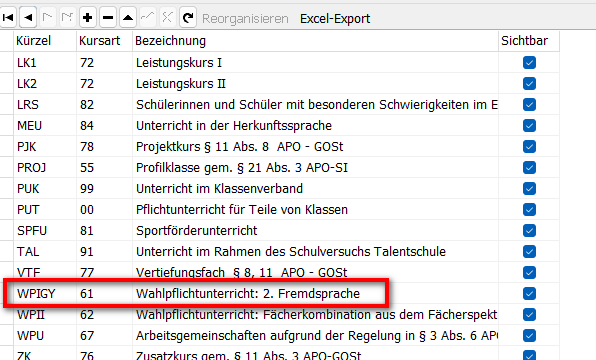Click the Bezeichnung column header
This screenshot has width=596, height=360.
pos(315,41)
